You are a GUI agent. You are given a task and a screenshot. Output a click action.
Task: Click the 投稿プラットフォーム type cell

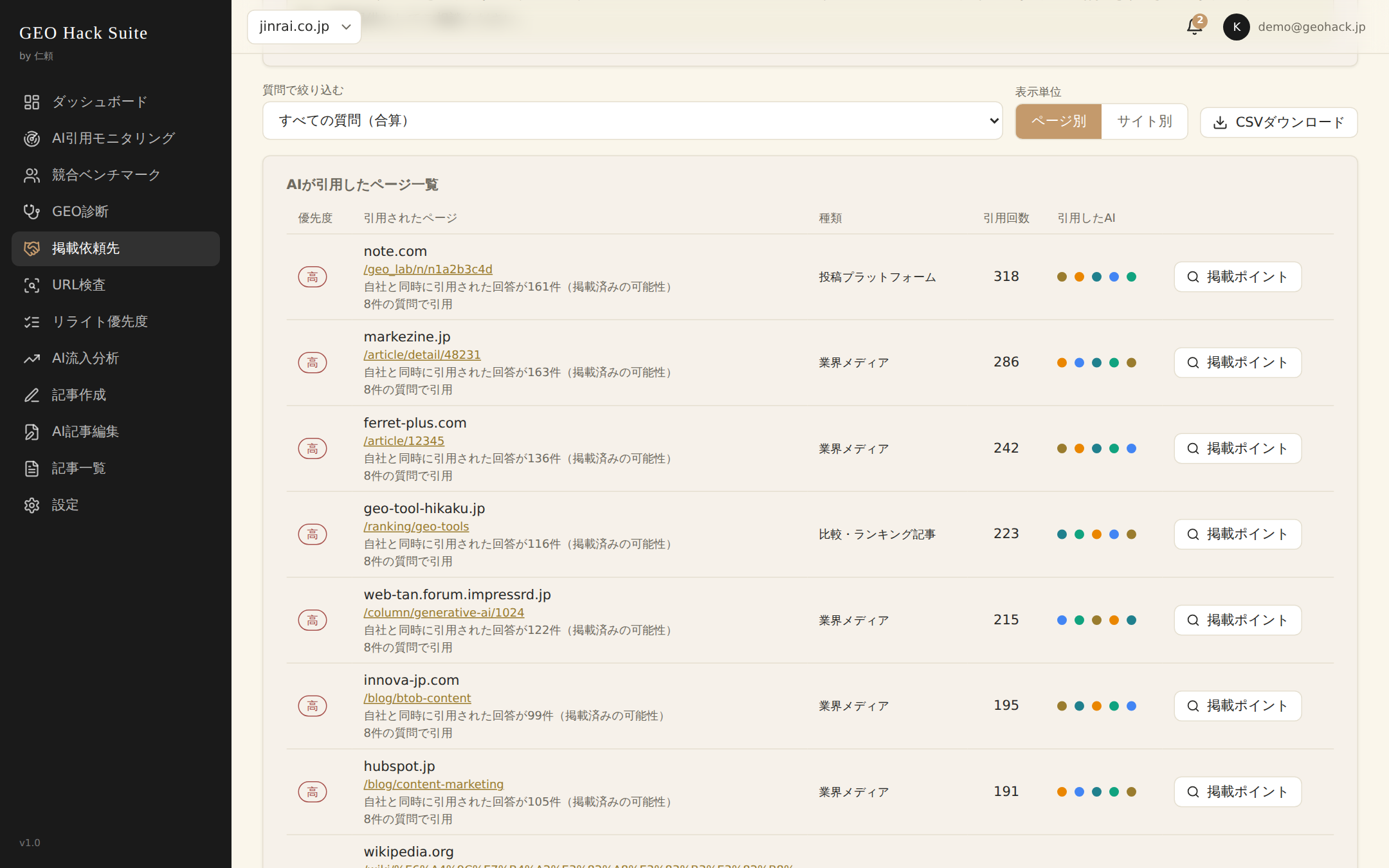point(877,277)
